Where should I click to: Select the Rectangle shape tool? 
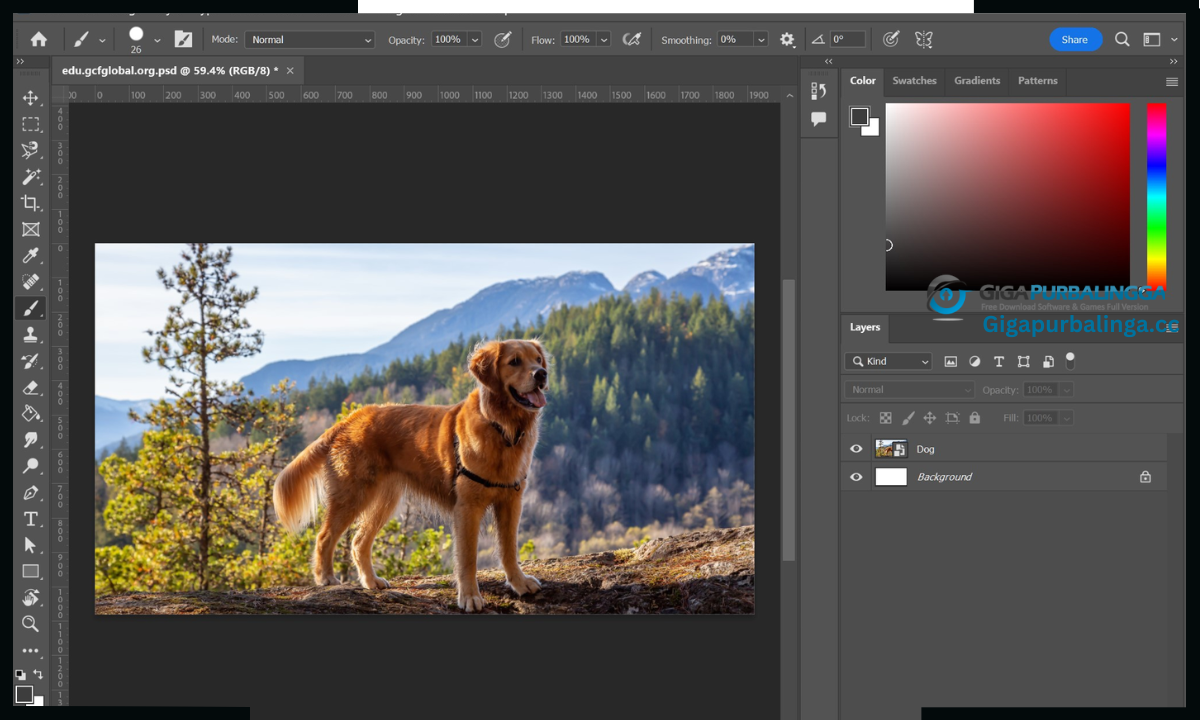pyautogui.click(x=30, y=571)
